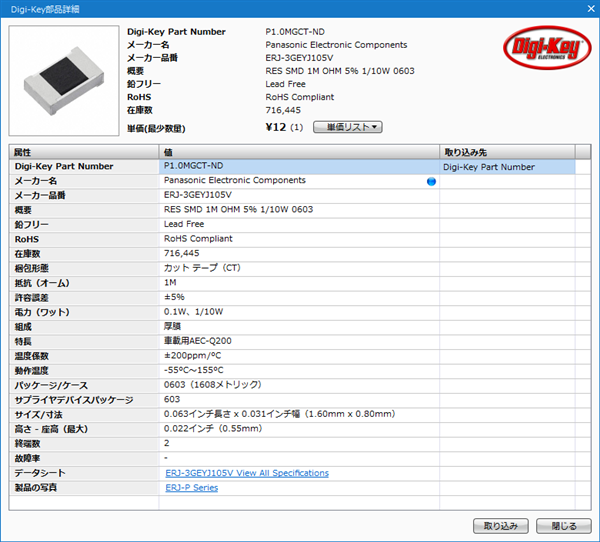Click the 閉じる button
The width and height of the screenshot is (600, 542).
[564, 526]
